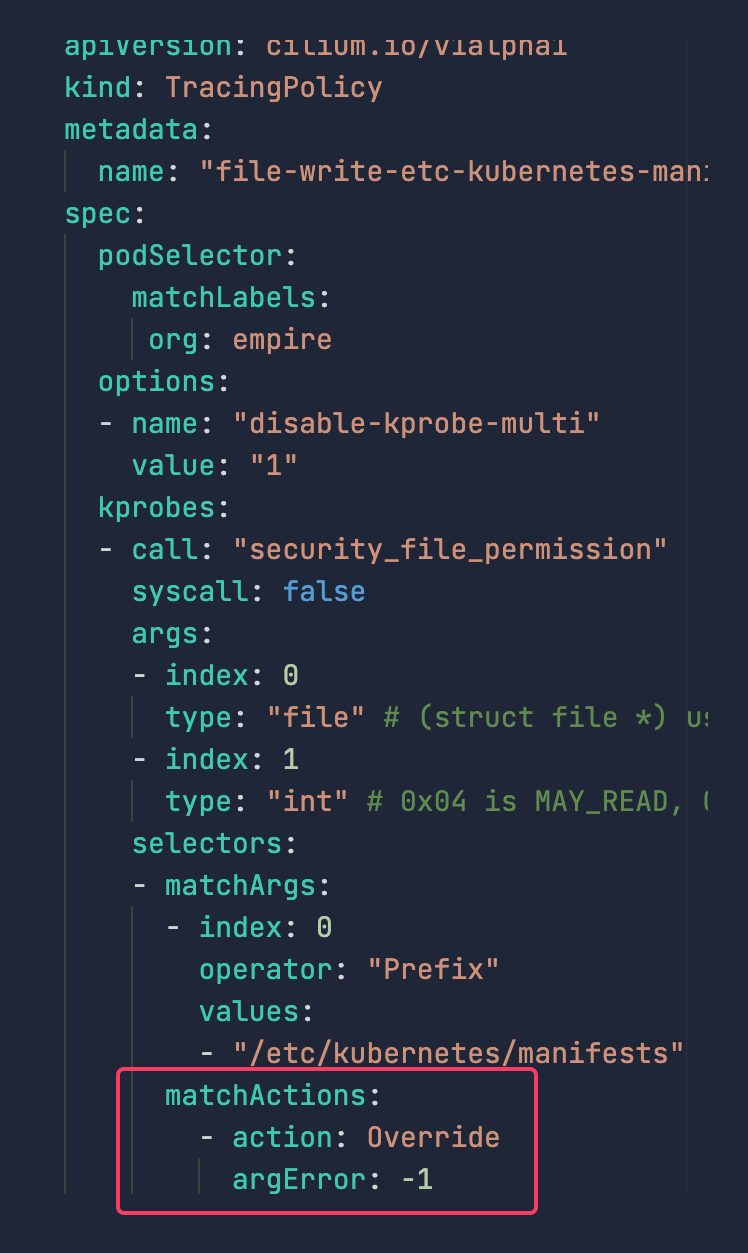Click the "Prefix" operator value
The width and height of the screenshot is (748, 1253).
[x=433, y=970]
